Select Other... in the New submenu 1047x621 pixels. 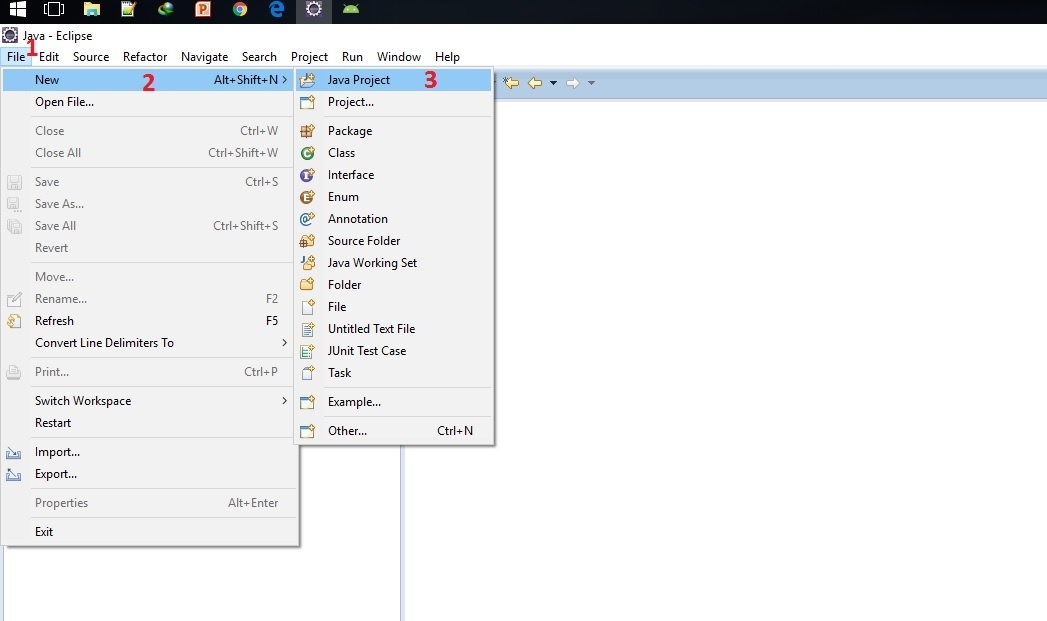[347, 431]
